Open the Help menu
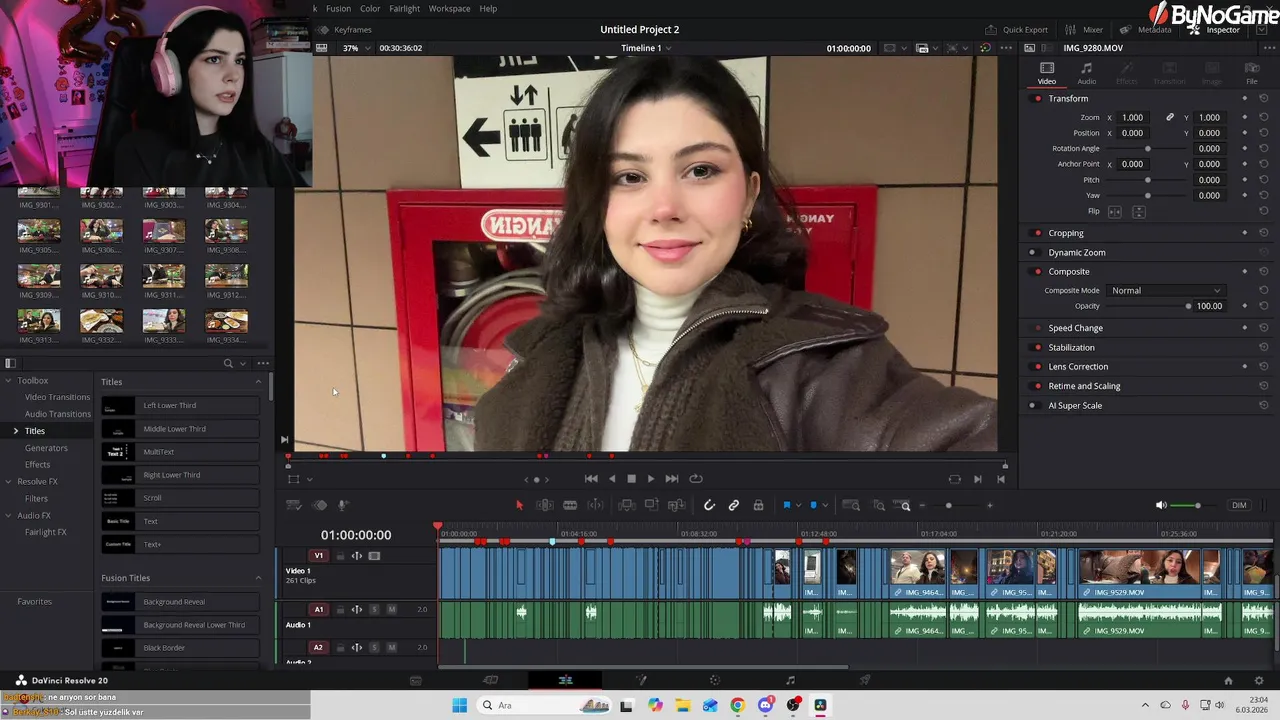Image resolution: width=1280 pixels, height=720 pixels. (x=488, y=8)
